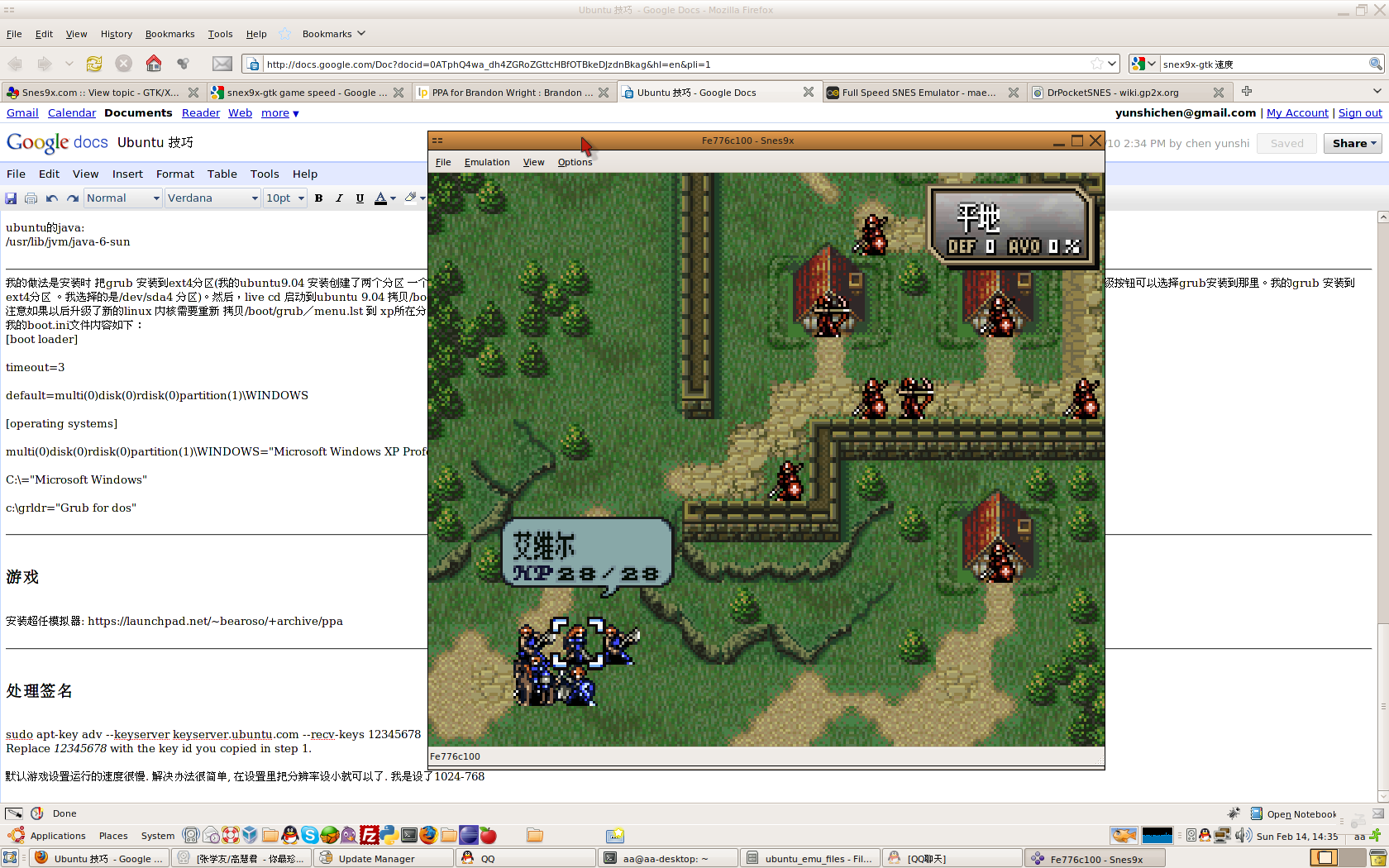Click the network connection tray icon
The width and height of the screenshot is (1389, 868).
coord(1223,835)
